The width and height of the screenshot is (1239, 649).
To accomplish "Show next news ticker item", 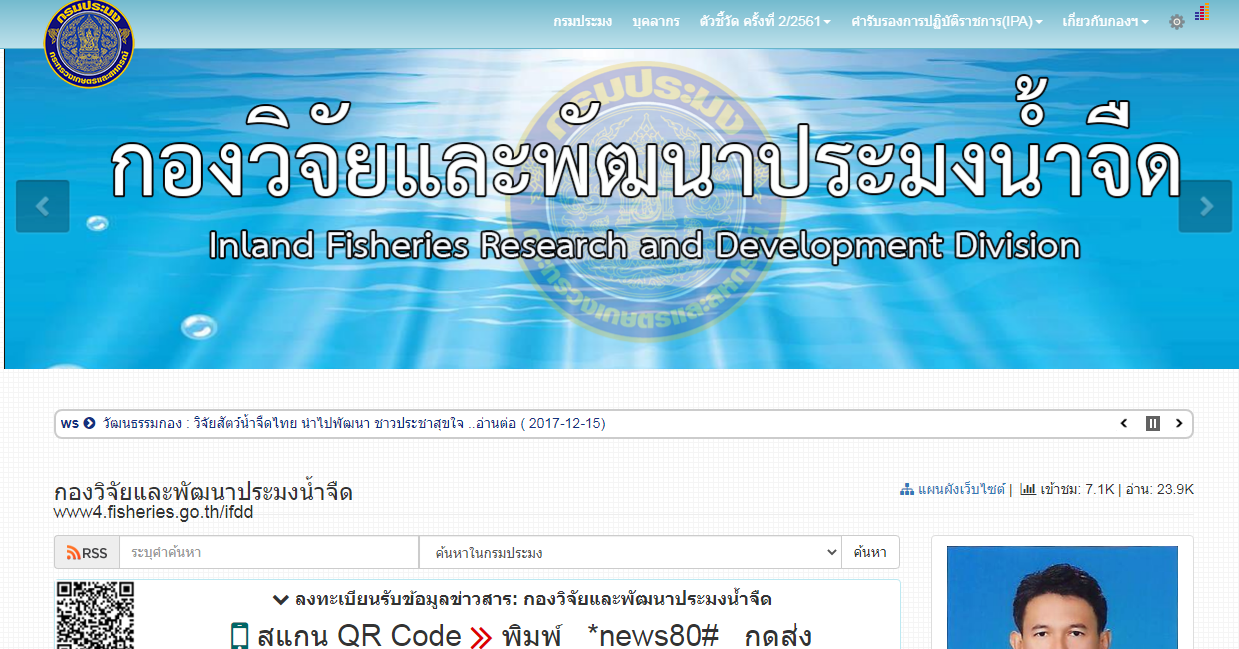I will (x=1179, y=424).
